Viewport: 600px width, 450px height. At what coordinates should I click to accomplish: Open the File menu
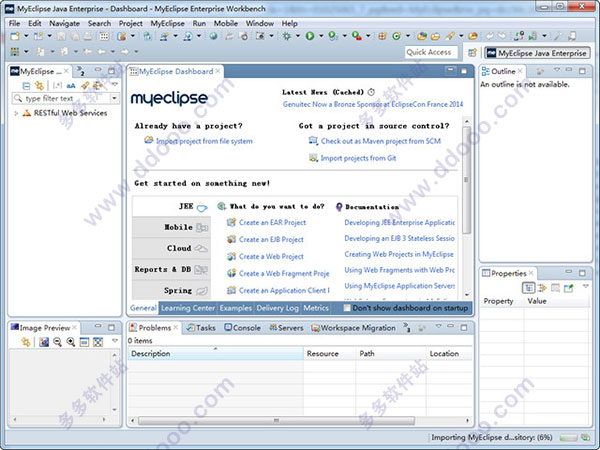pos(14,23)
